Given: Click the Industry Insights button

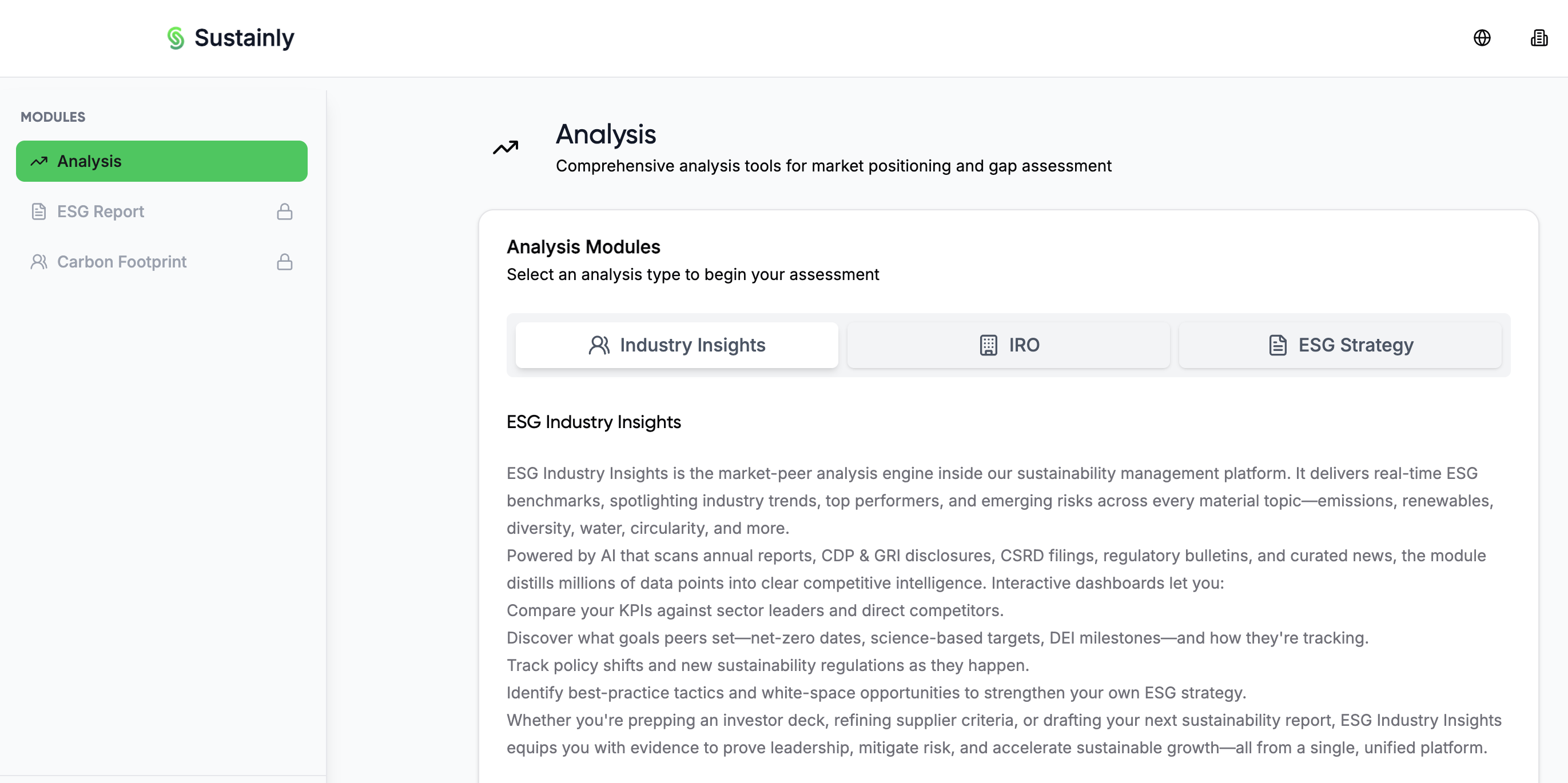Looking at the screenshot, I should tap(676, 345).
